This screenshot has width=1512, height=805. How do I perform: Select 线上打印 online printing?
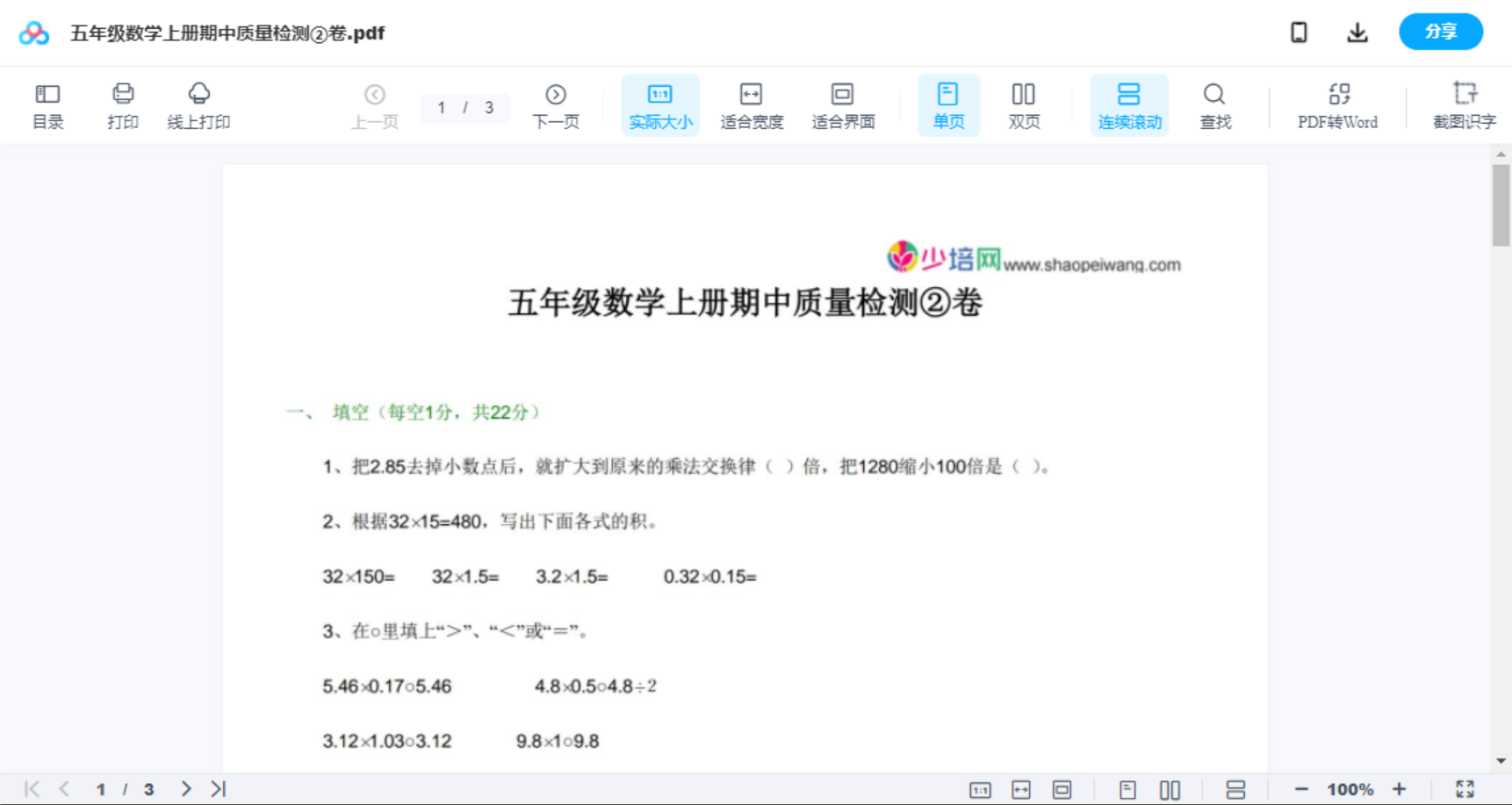click(199, 104)
